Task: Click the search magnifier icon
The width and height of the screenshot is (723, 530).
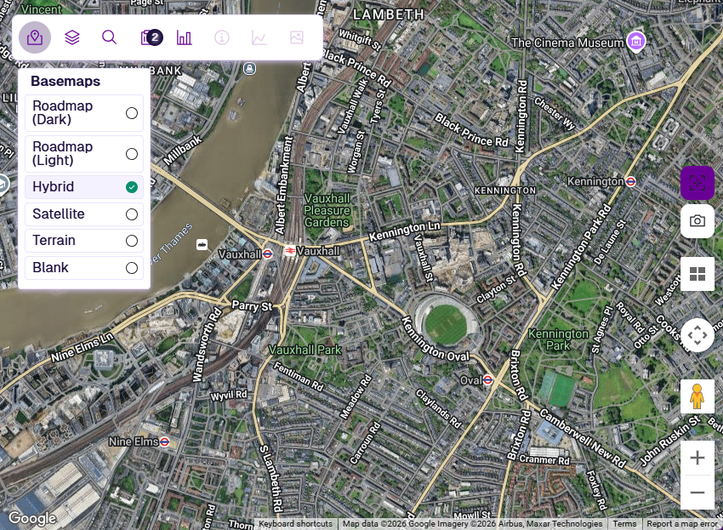Action: (109, 37)
